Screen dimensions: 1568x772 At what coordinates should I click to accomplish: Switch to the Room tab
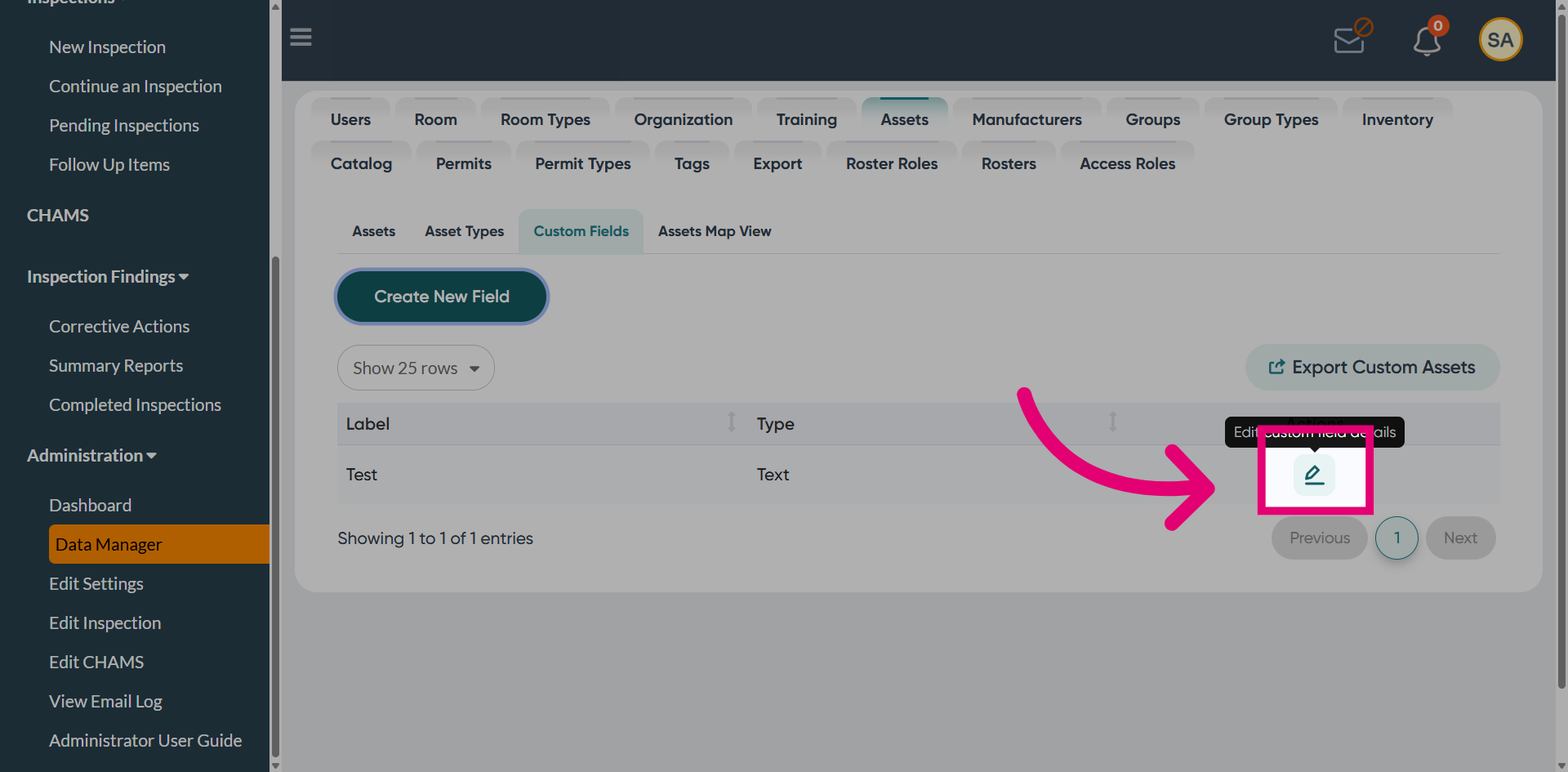435,119
